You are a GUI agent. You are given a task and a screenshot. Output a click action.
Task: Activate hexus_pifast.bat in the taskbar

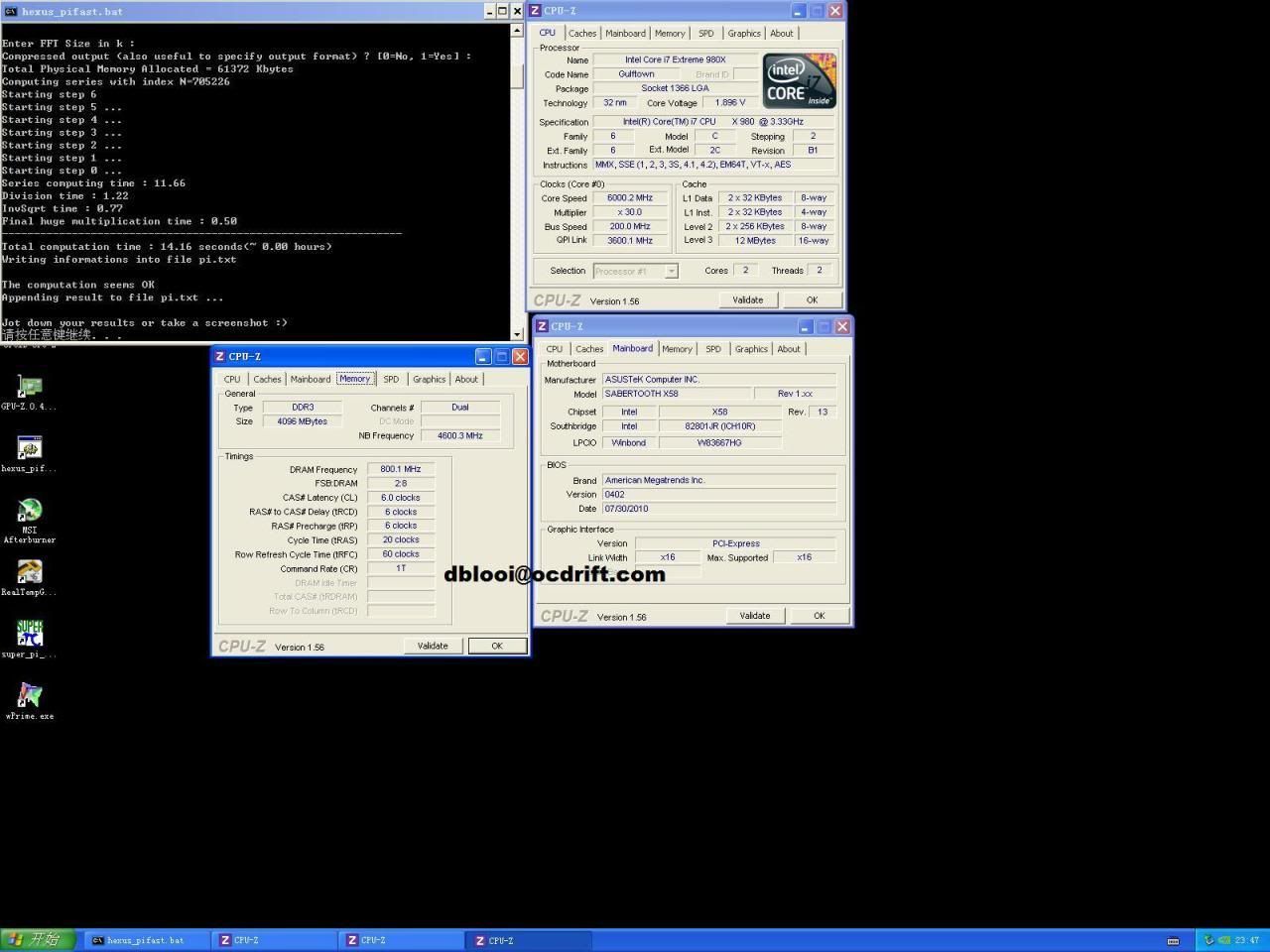click(145, 940)
